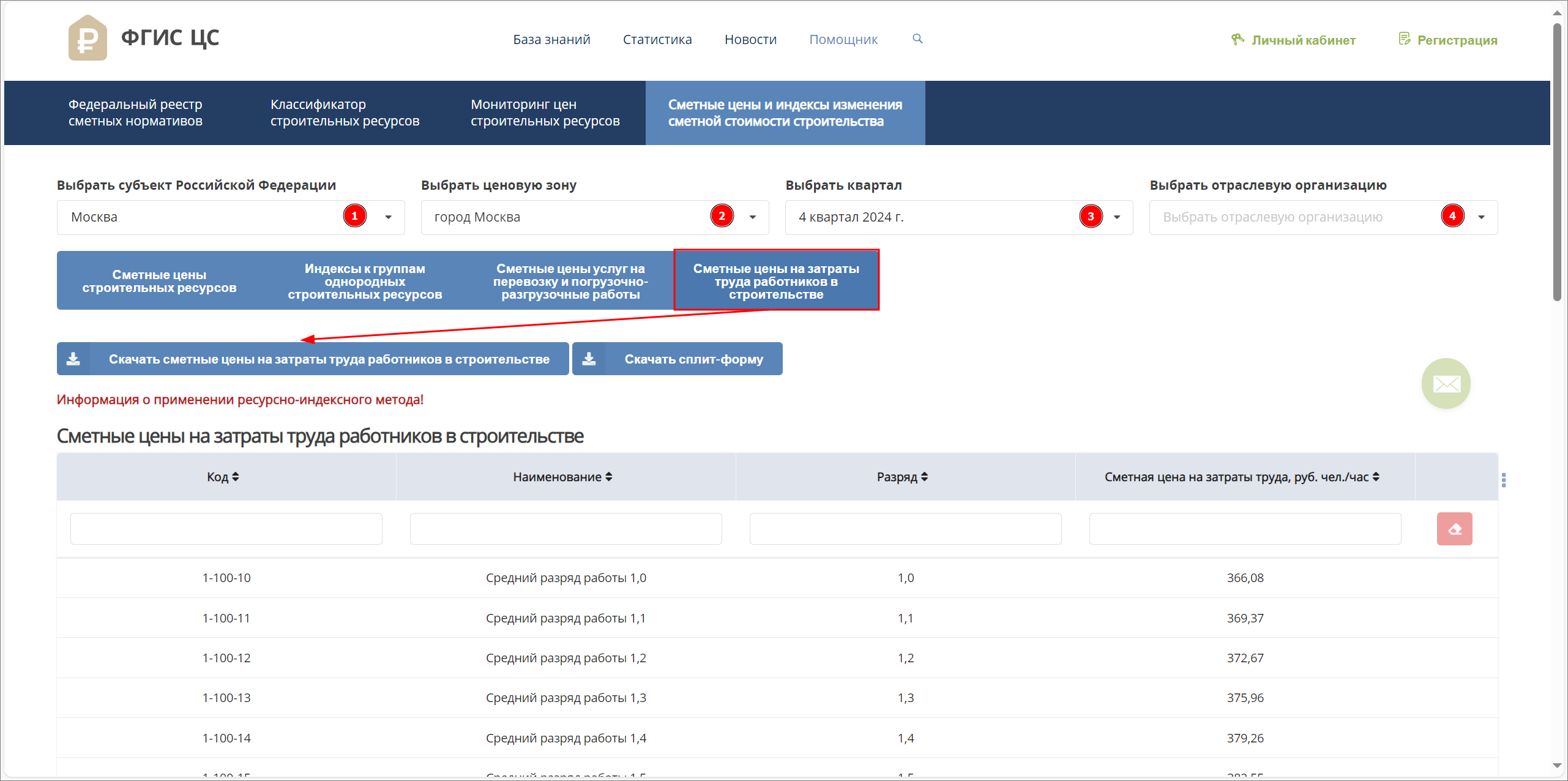Screen dimensions: 1568x781
Task: Open the green envelope feedback button
Action: coord(1446,384)
